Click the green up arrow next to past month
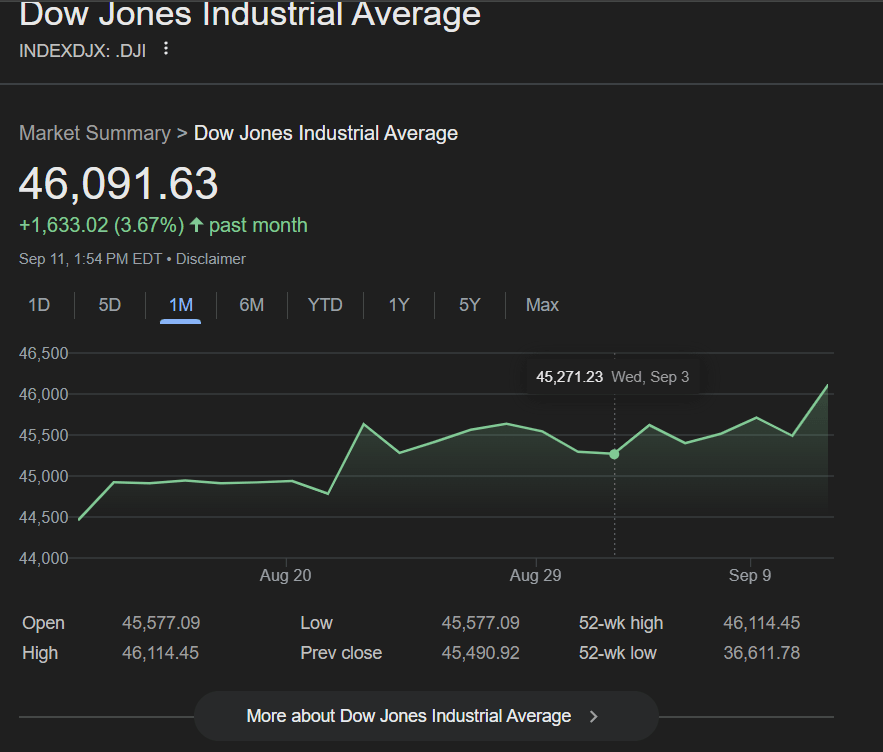The width and height of the screenshot is (883, 752). [196, 225]
